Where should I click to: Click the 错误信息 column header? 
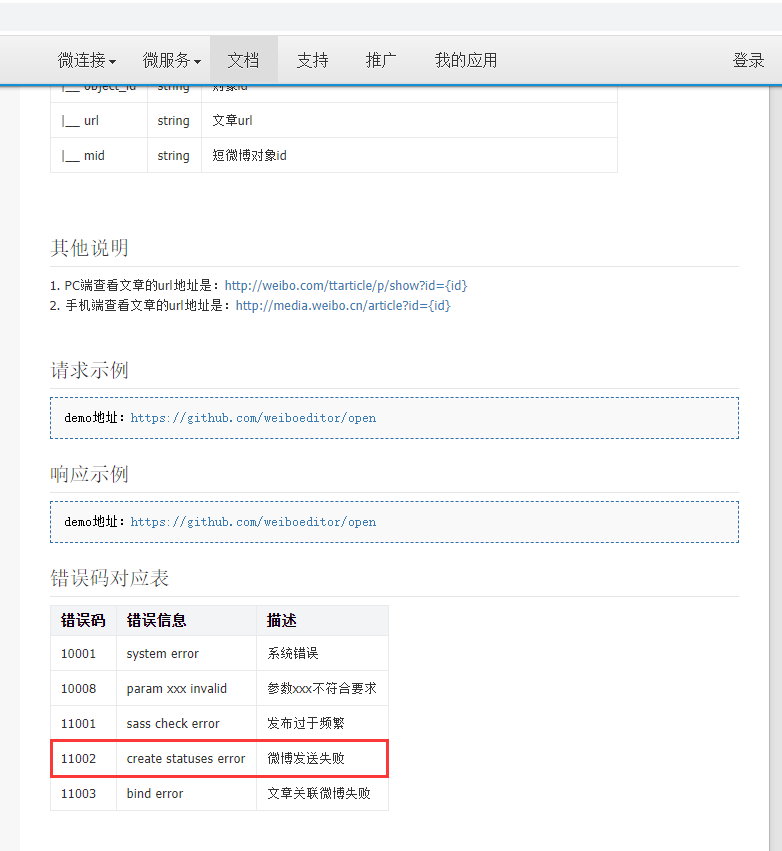point(156,620)
